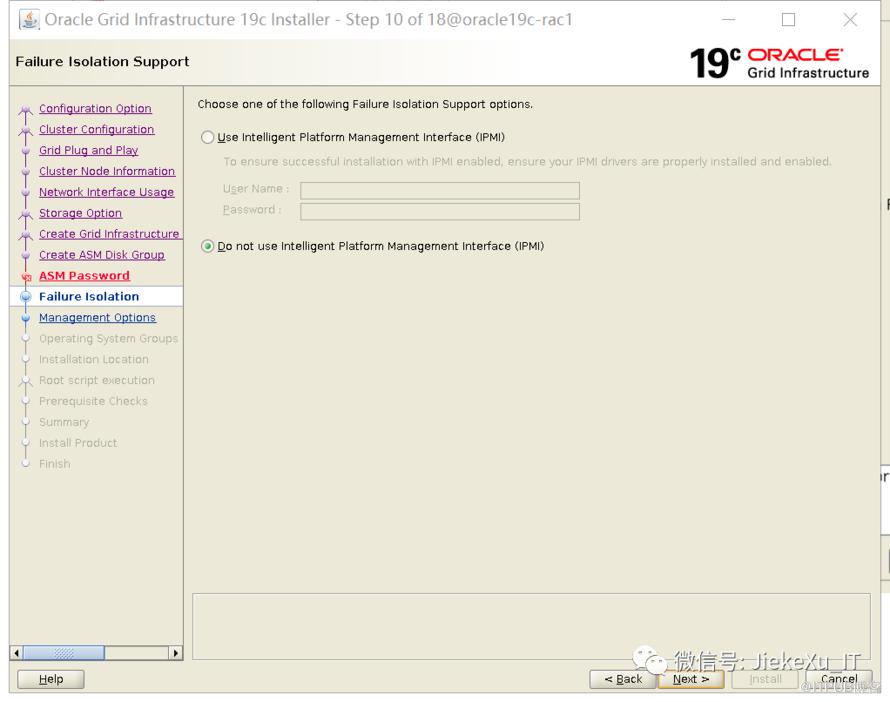
Task: Open Management Options step
Action: point(97,318)
